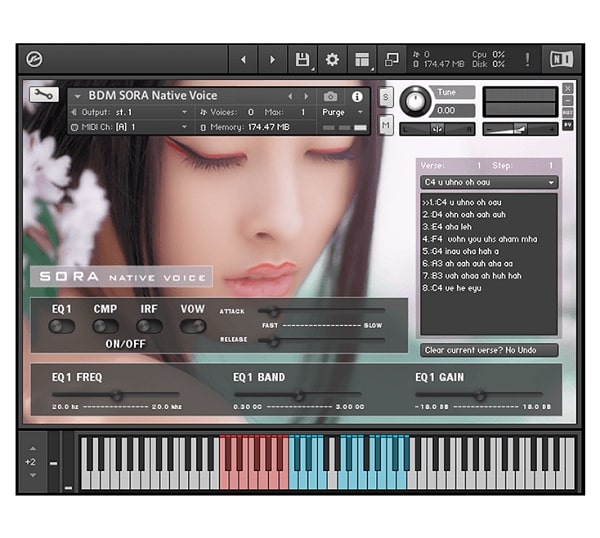This screenshot has height=538, width=600.
Task: Select phrase 5 G4 inou oha hah a
Action: (460, 251)
